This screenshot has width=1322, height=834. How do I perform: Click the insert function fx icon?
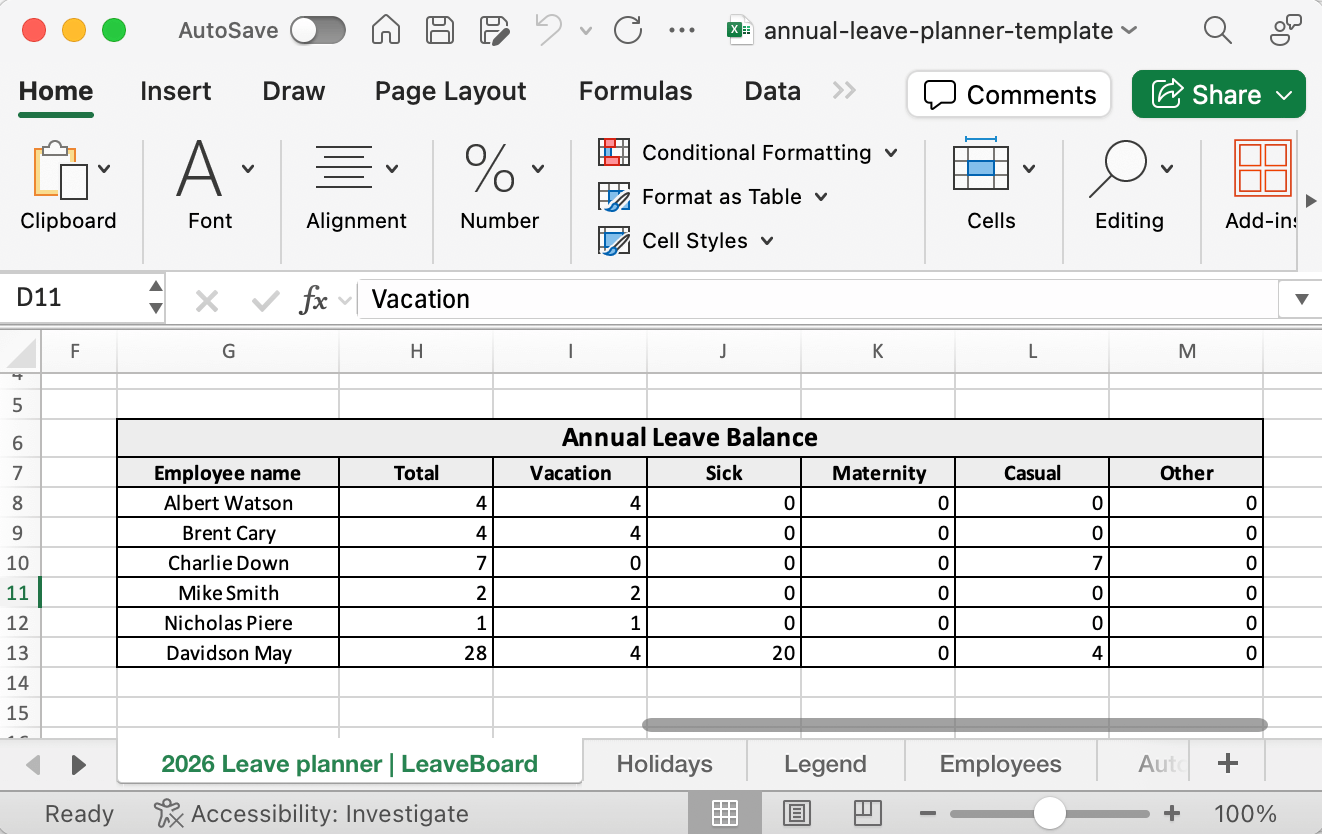point(314,299)
